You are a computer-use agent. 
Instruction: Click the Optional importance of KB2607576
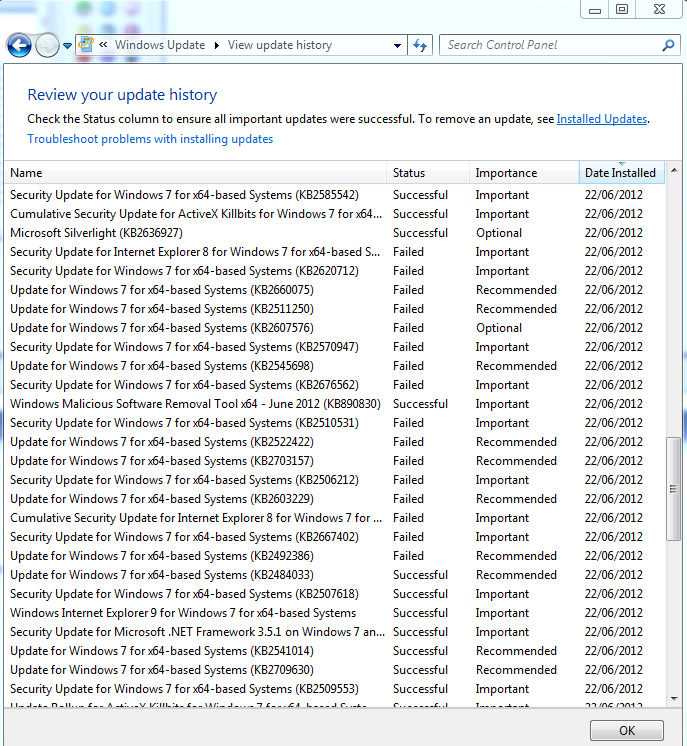click(499, 328)
